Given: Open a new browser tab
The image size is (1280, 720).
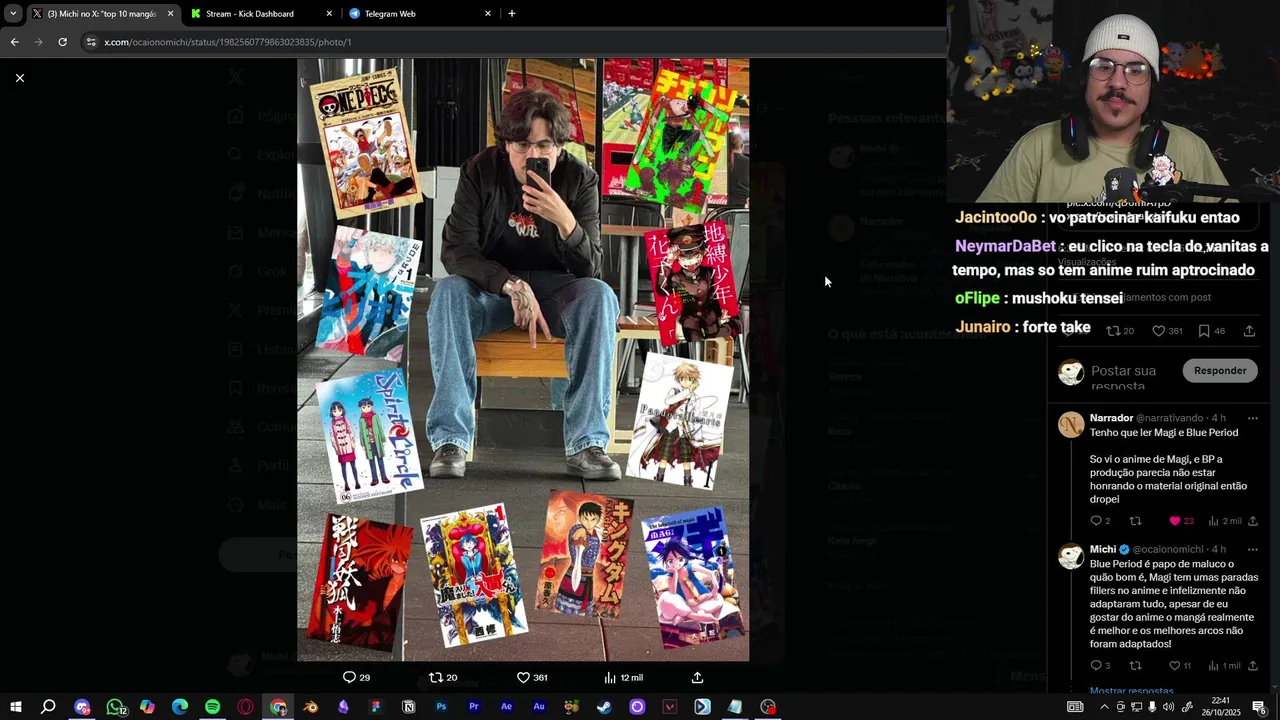Looking at the screenshot, I should (512, 14).
